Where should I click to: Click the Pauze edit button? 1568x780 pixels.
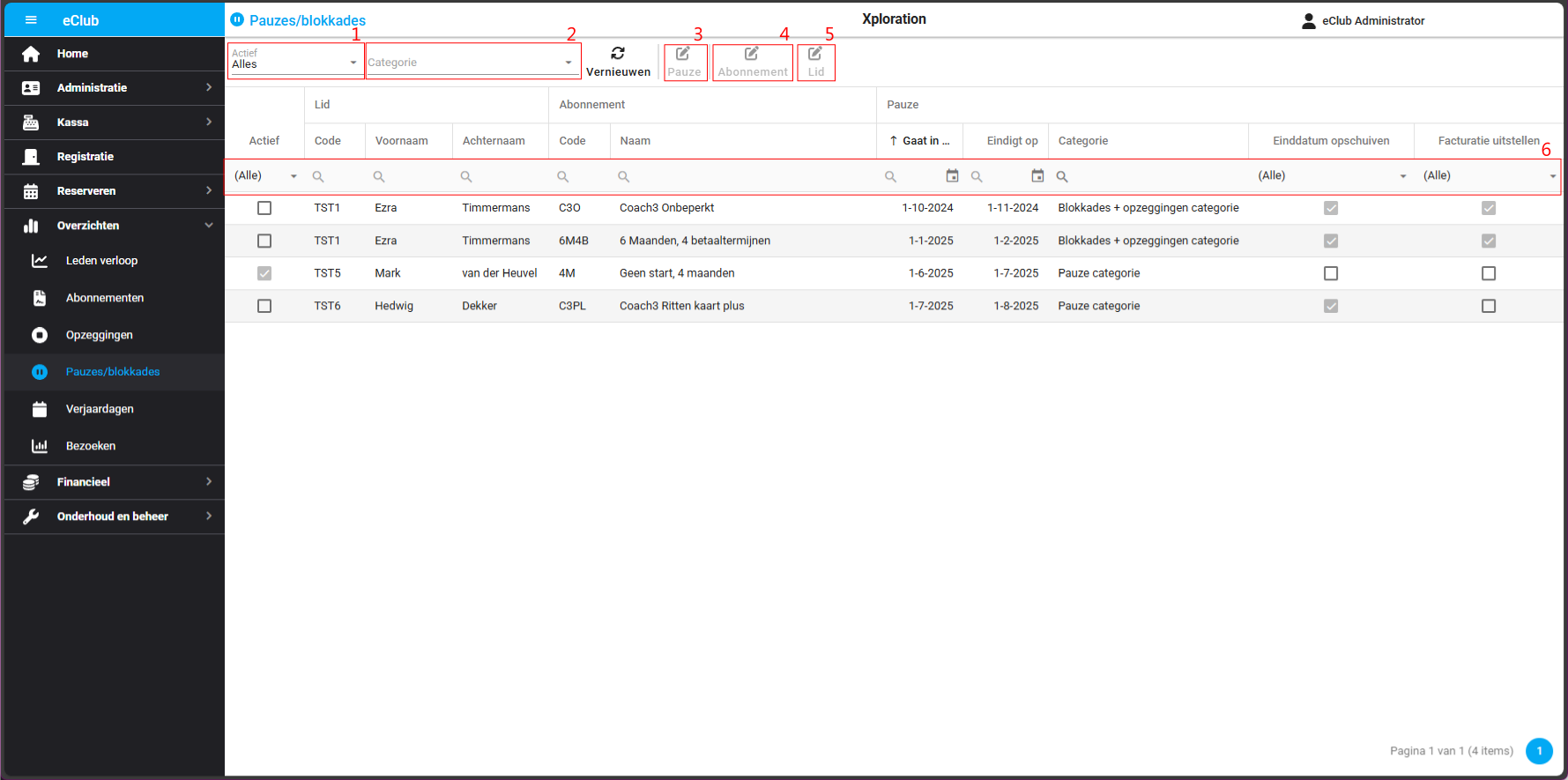pos(685,62)
